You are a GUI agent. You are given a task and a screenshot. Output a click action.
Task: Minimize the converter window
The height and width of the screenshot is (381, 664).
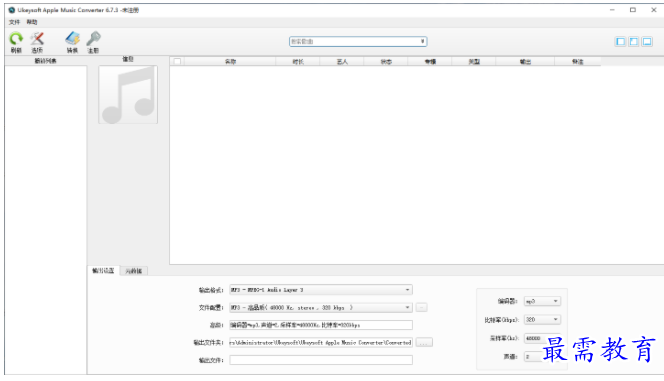coord(612,10)
